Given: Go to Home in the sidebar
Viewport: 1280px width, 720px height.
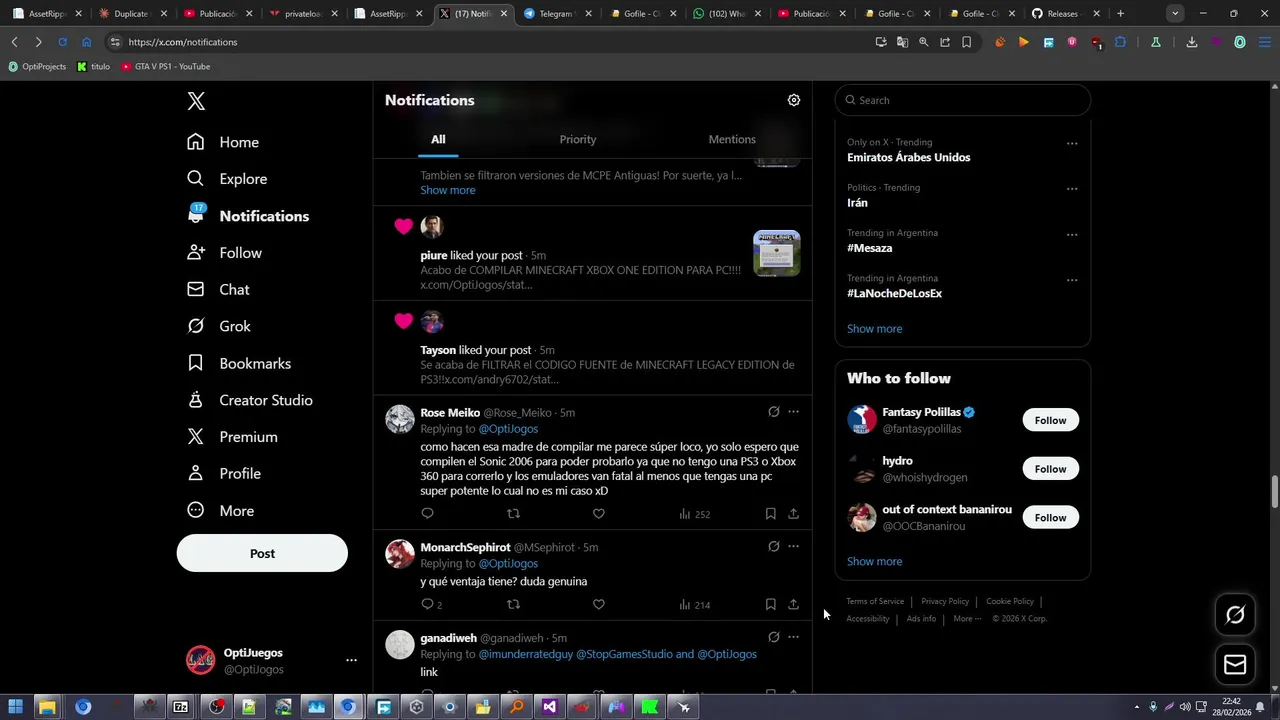Looking at the screenshot, I should click(223, 142).
